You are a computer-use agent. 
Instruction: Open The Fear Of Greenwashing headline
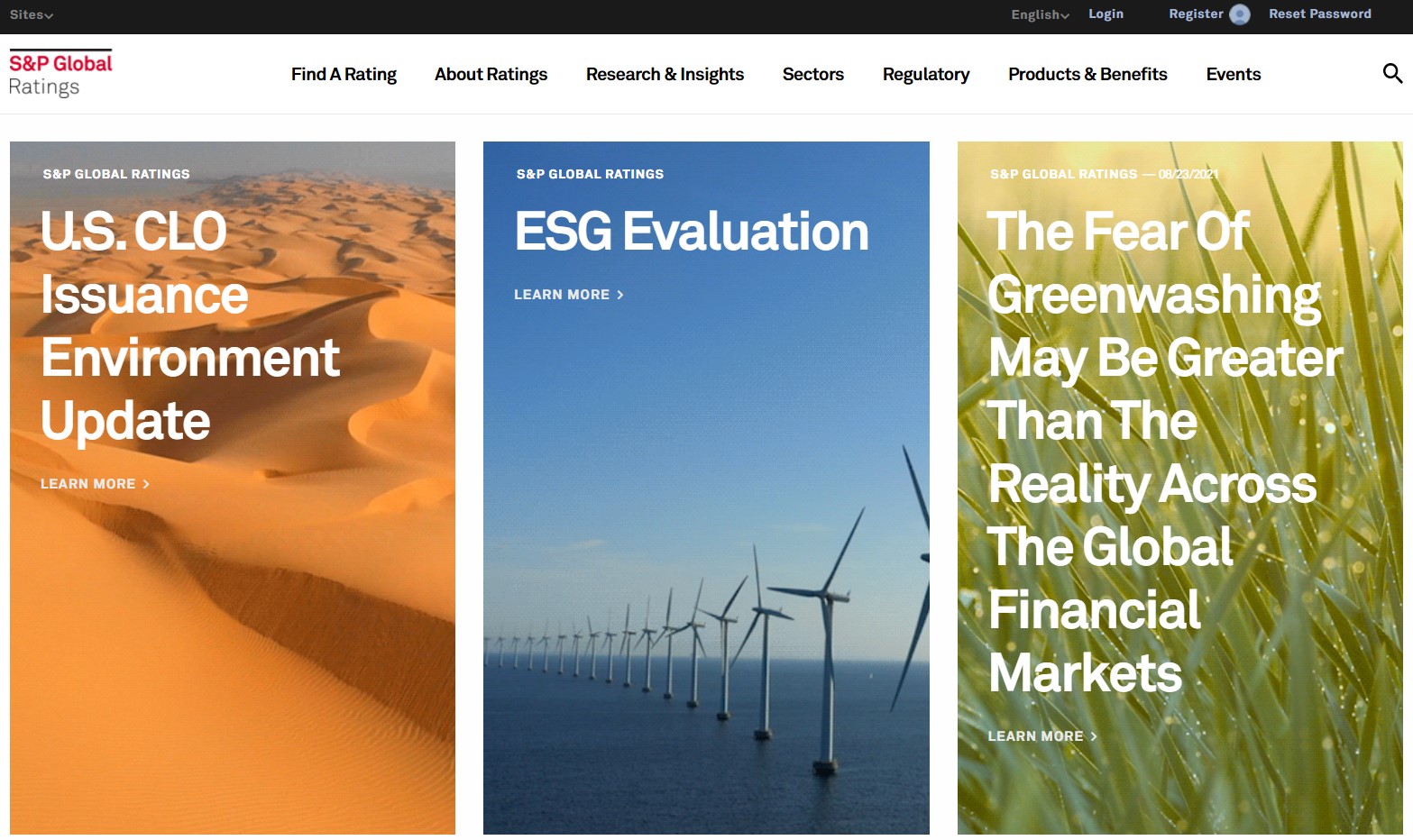(x=1165, y=452)
